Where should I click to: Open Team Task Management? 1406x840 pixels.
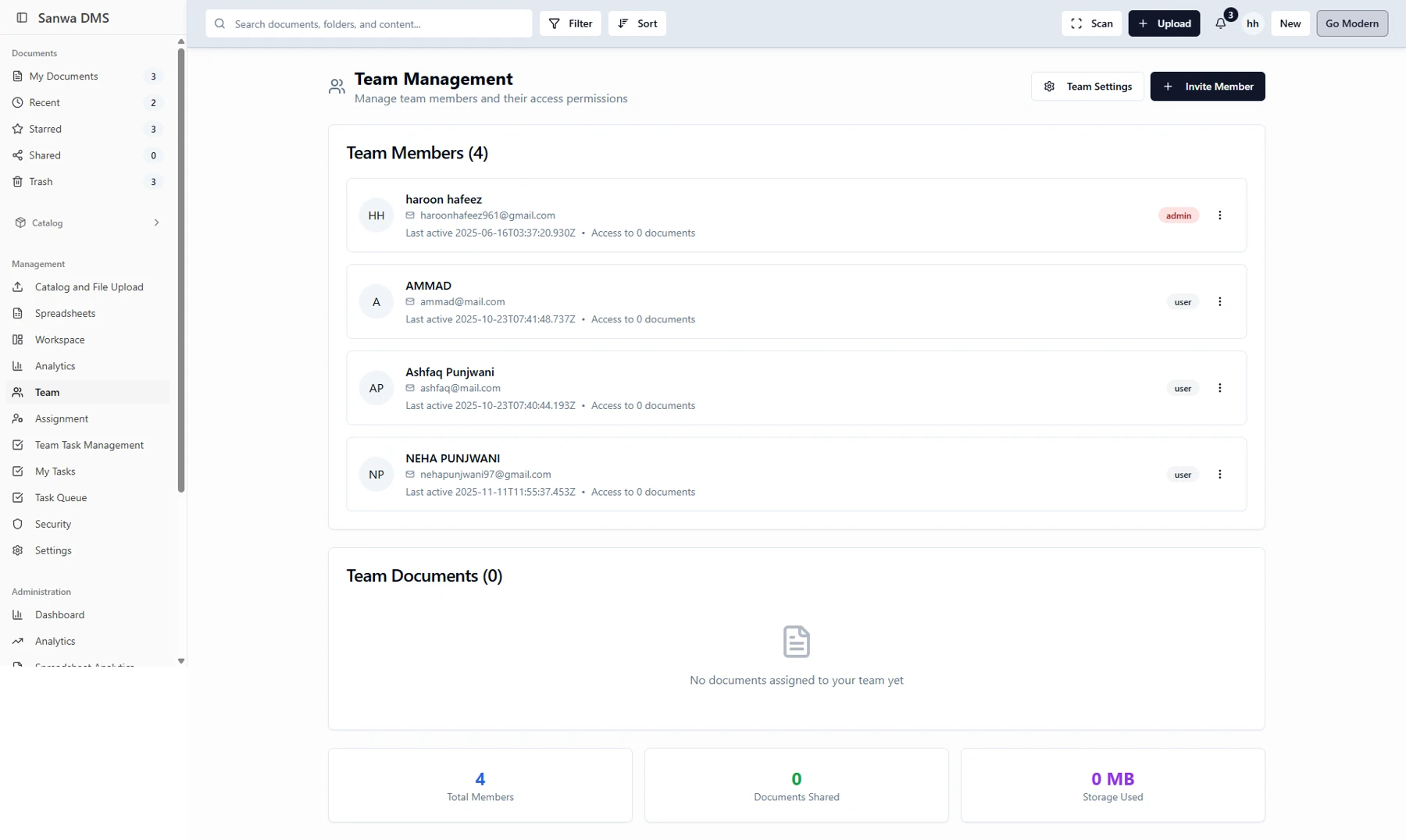tap(87, 445)
